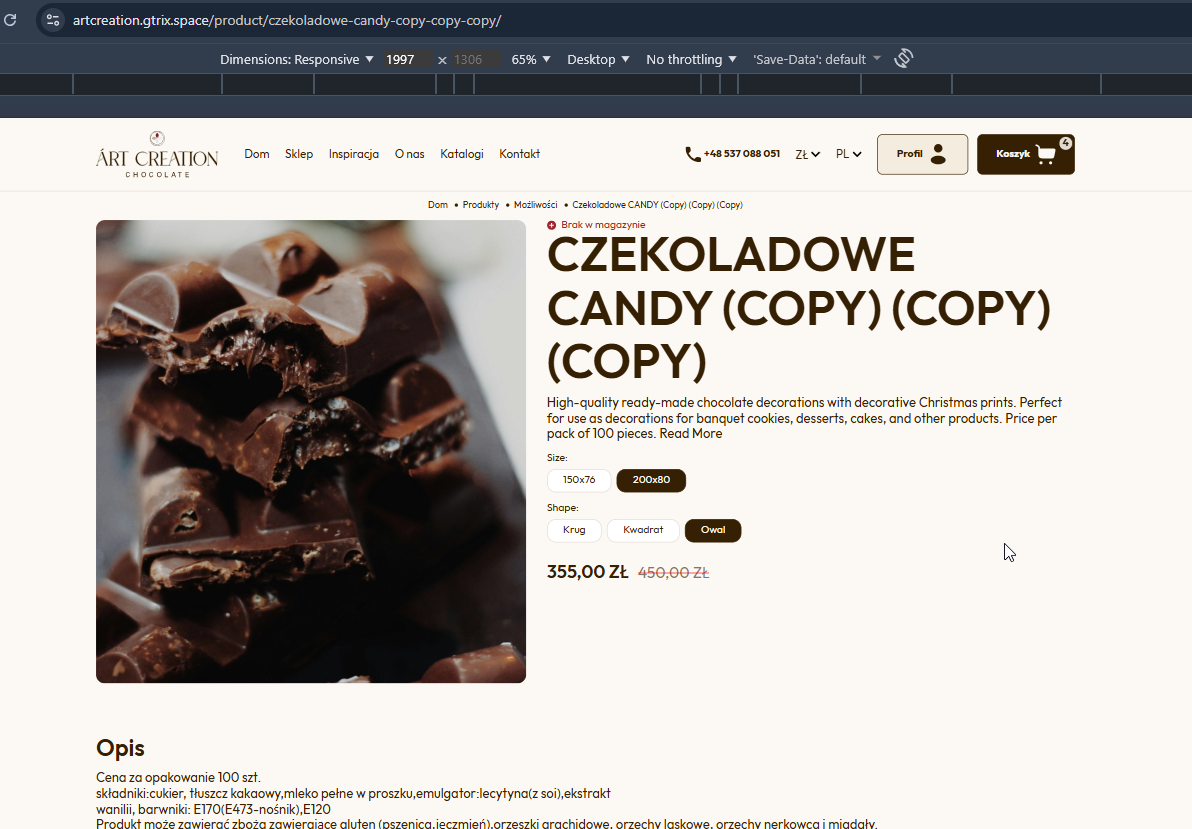Click the browser reload icon
1192x829 pixels.
10,20
